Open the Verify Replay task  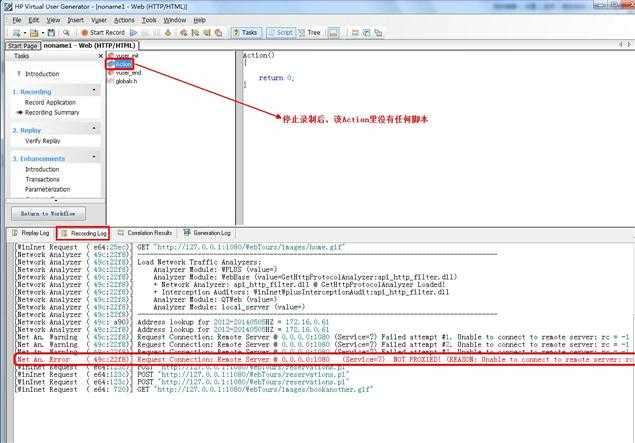(43, 141)
